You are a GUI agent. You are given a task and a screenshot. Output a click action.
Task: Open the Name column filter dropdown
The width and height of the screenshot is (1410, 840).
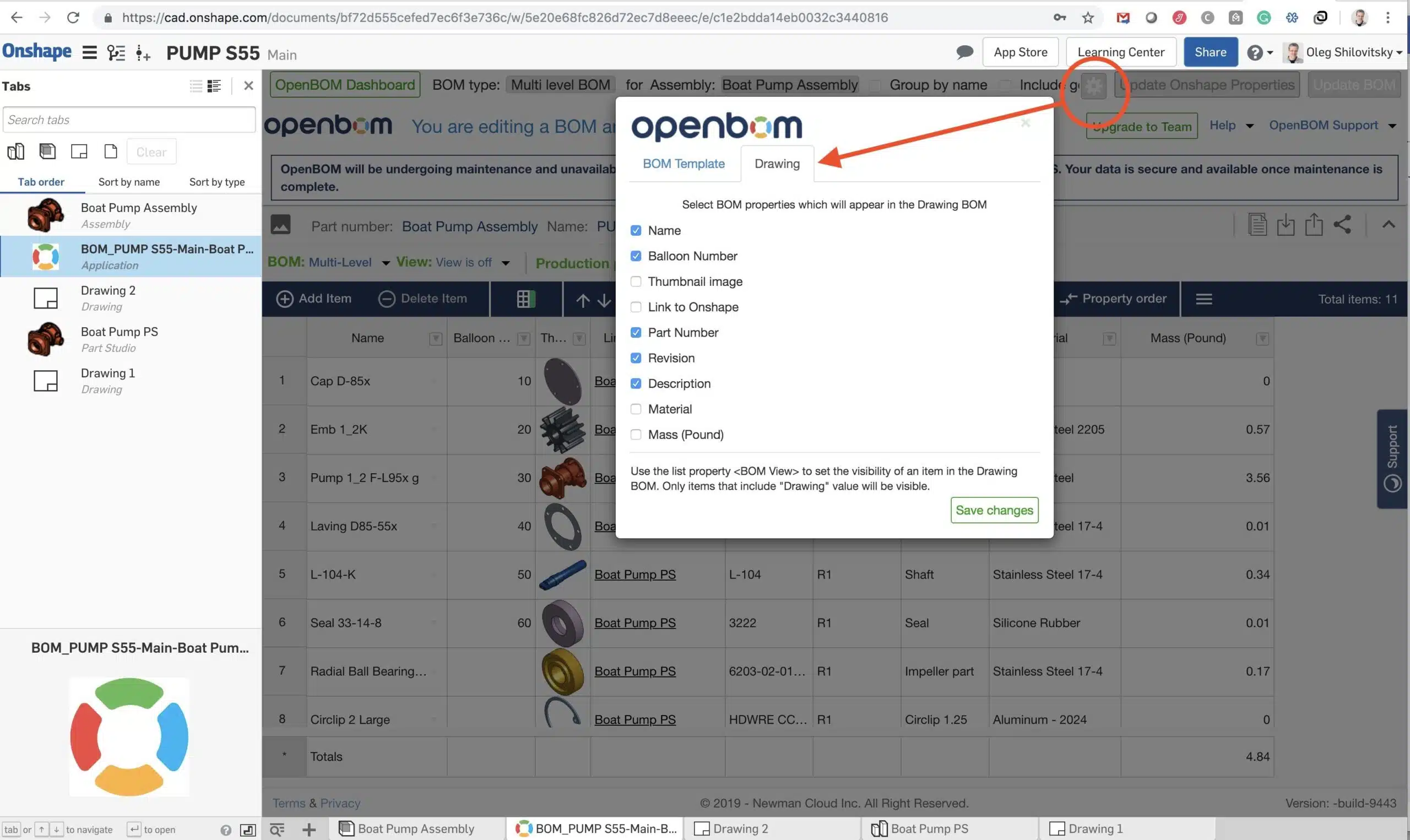click(436, 339)
